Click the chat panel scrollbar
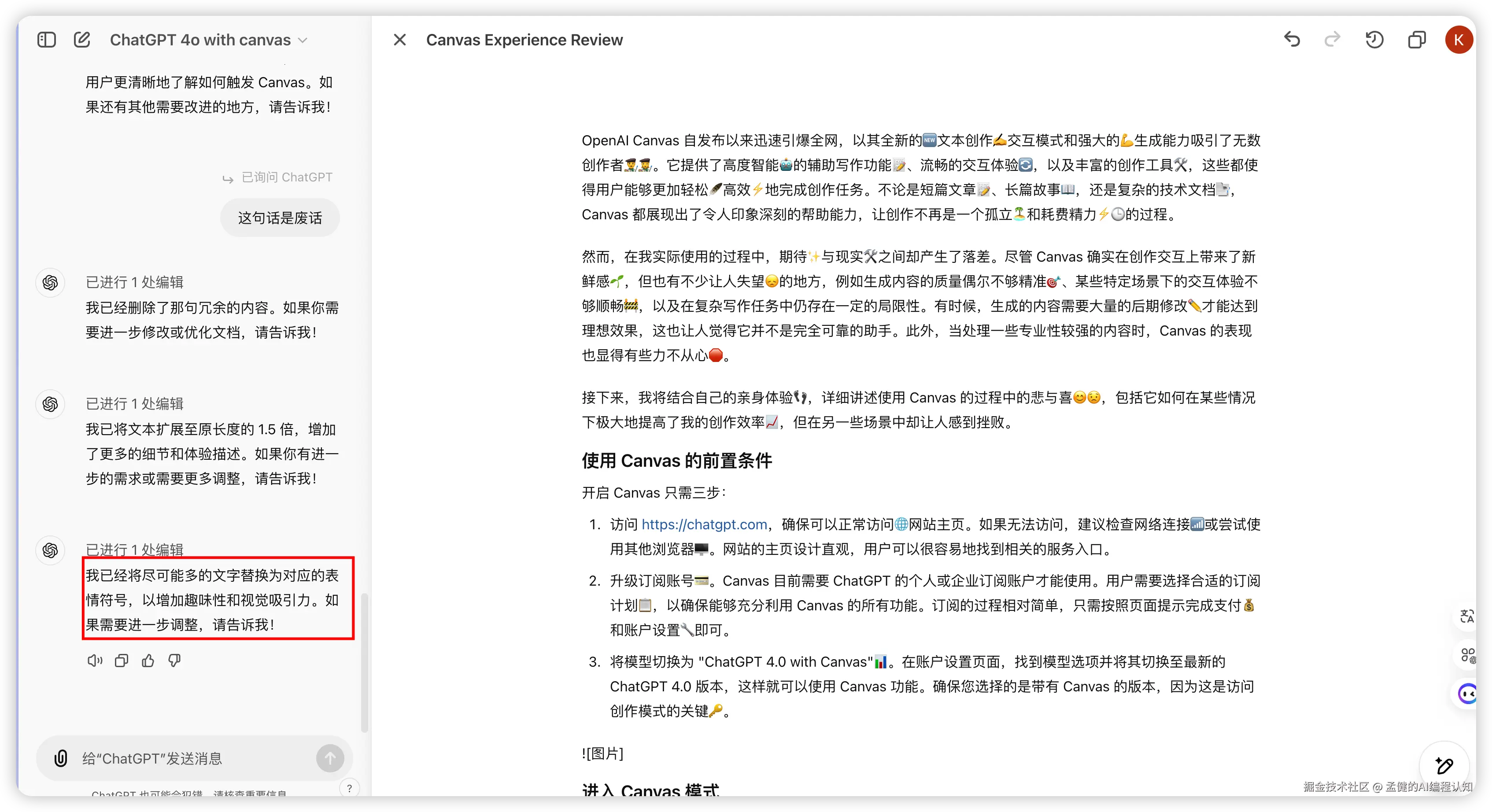The width and height of the screenshot is (1492, 812). (x=364, y=662)
